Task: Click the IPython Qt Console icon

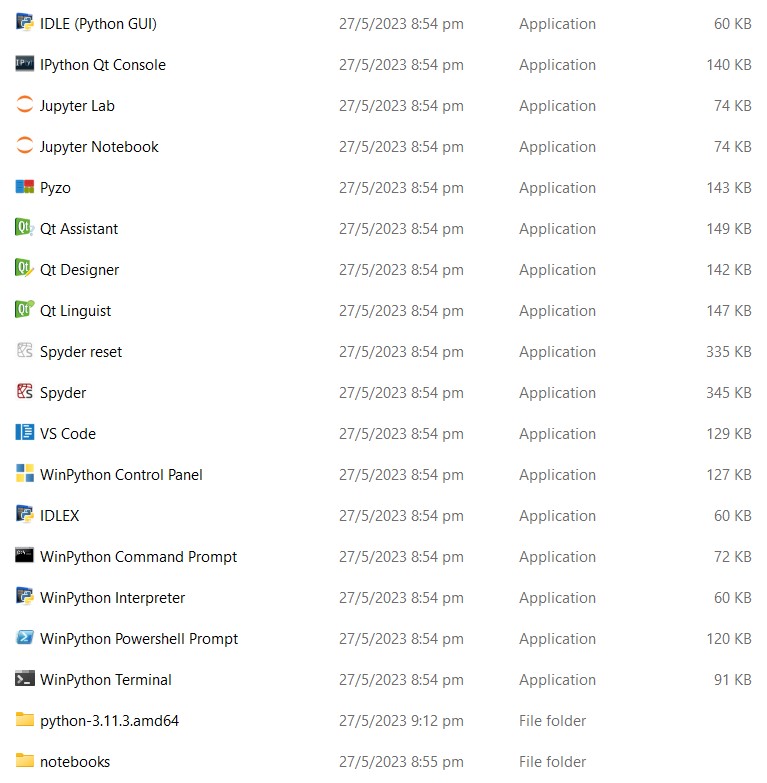Action: click(24, 63)
